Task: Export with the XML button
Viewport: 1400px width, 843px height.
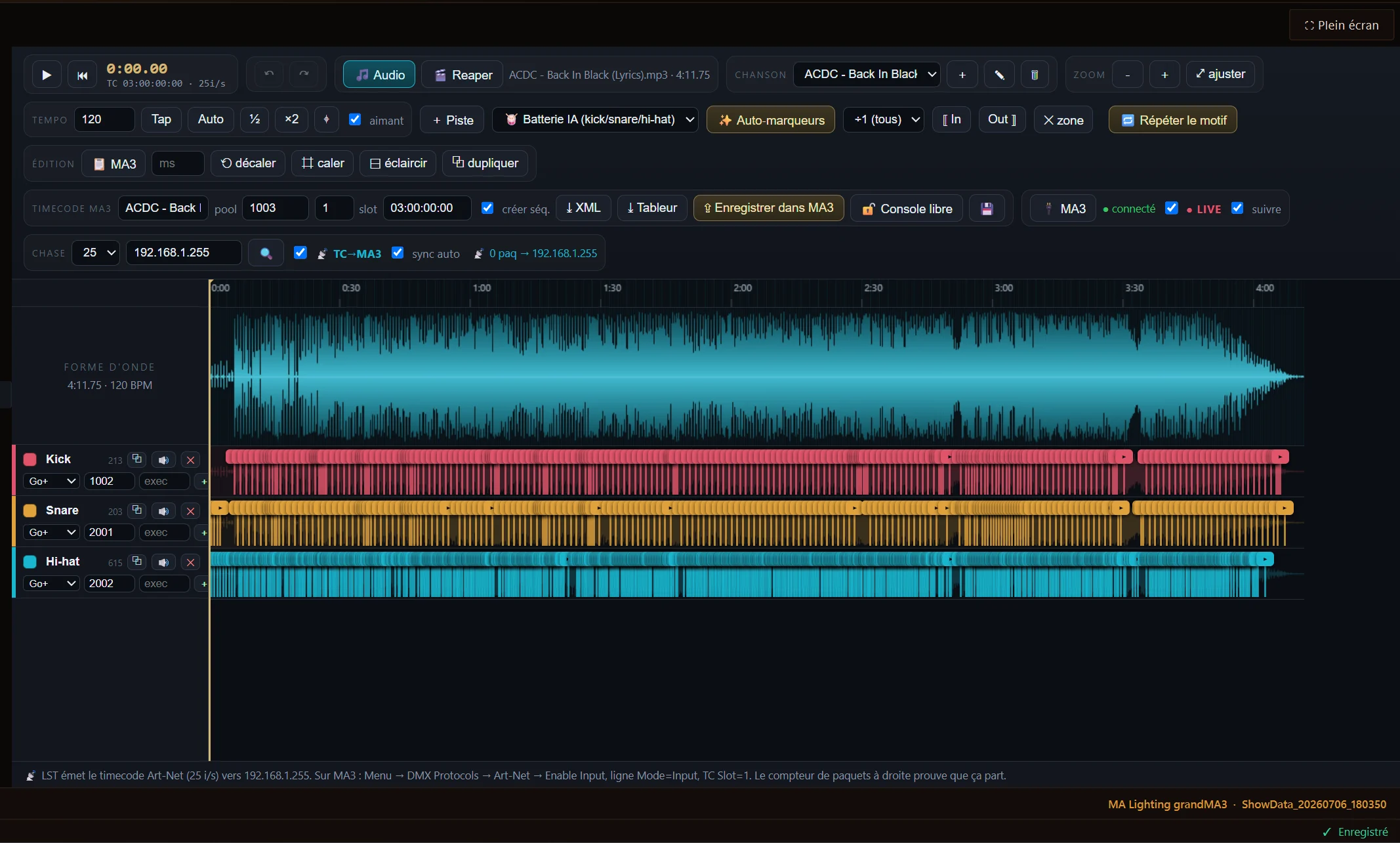Action: pos(583,208)
